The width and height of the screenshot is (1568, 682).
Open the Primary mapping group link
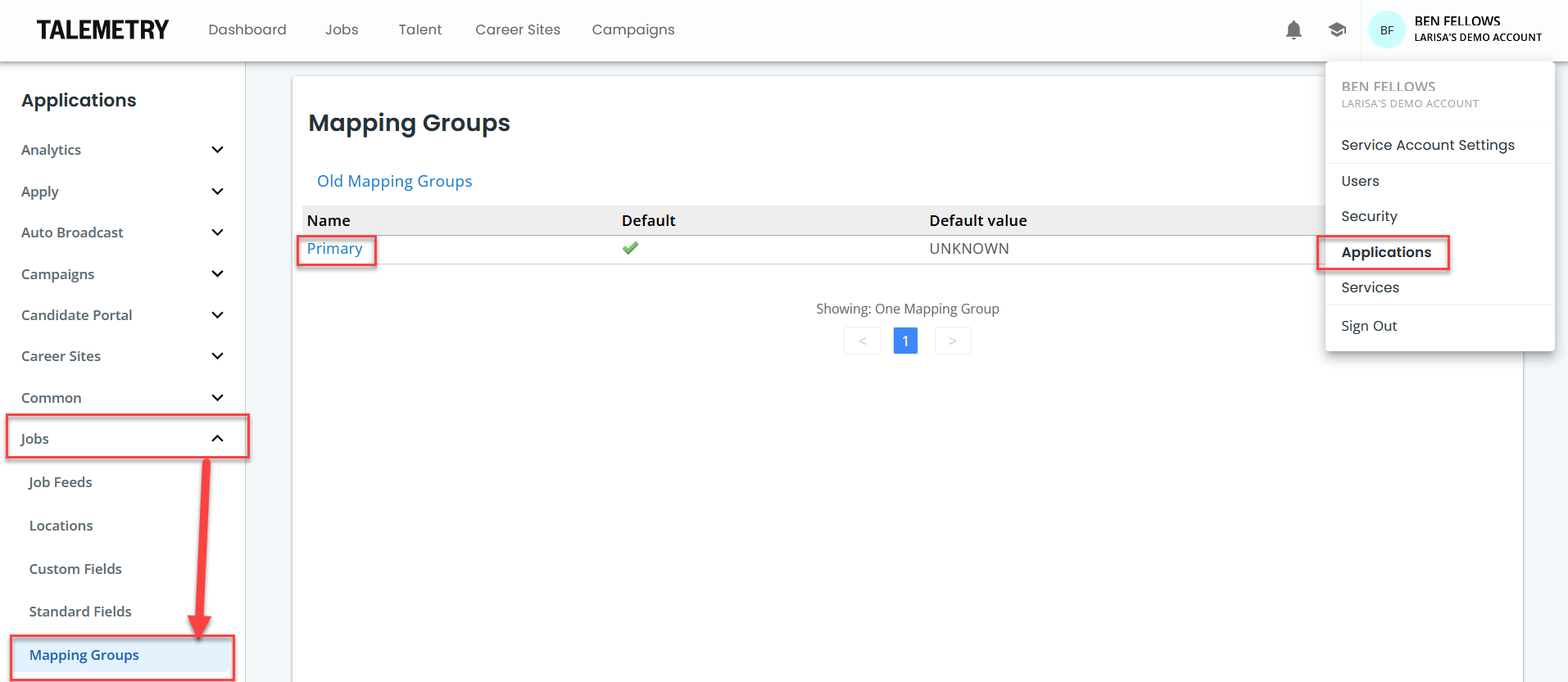pos(334,249)
